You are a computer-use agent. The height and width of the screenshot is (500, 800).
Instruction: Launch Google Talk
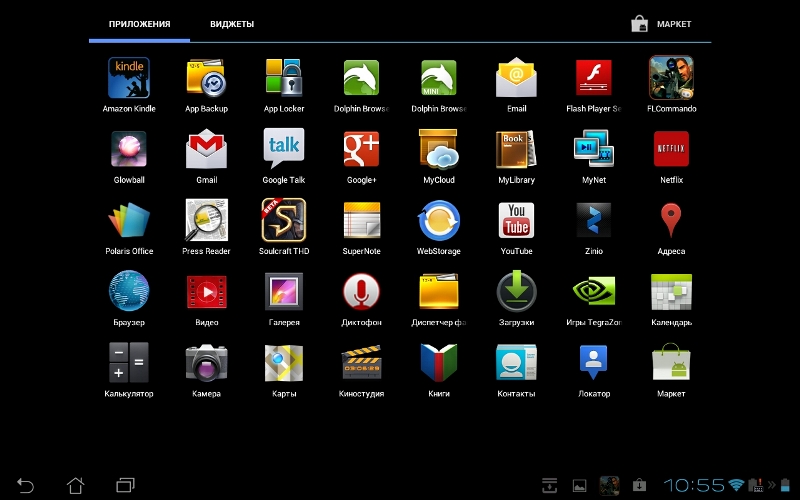[284, 148]
